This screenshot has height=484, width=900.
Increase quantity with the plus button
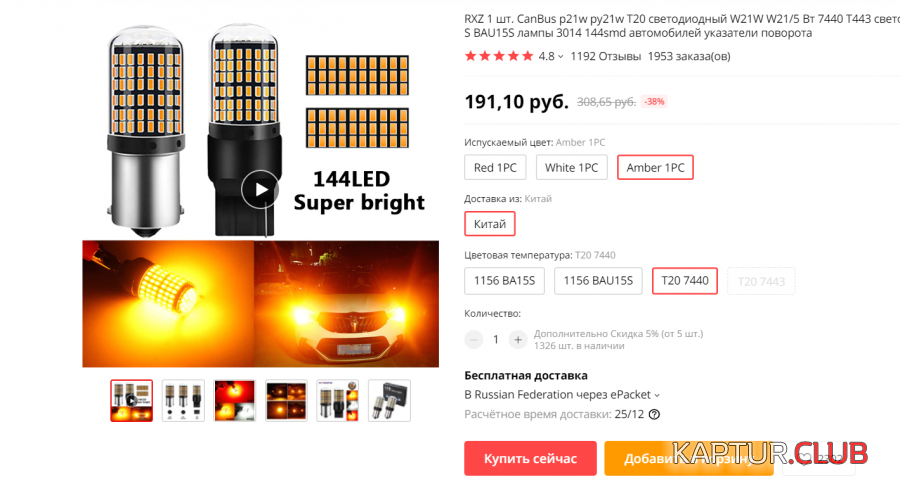[518, 340]
